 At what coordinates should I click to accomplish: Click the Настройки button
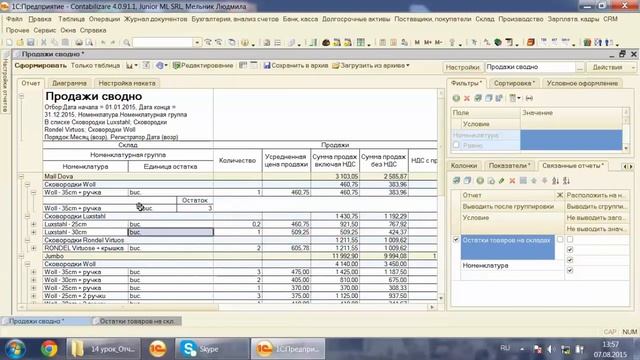tap(462, 67)
